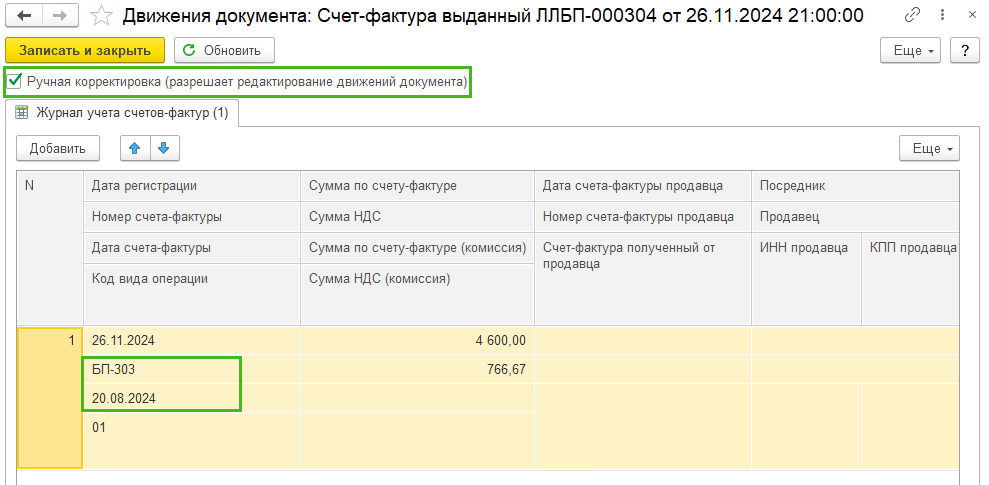Image resolution: width=989 pixels, height=485 pixels.
Task: Move row up with blue arrow
Action: tap(135, 148)
